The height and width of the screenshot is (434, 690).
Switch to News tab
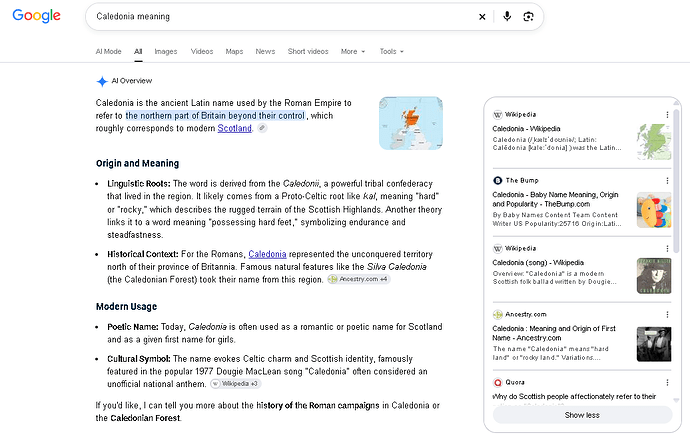tap(265, 51)
